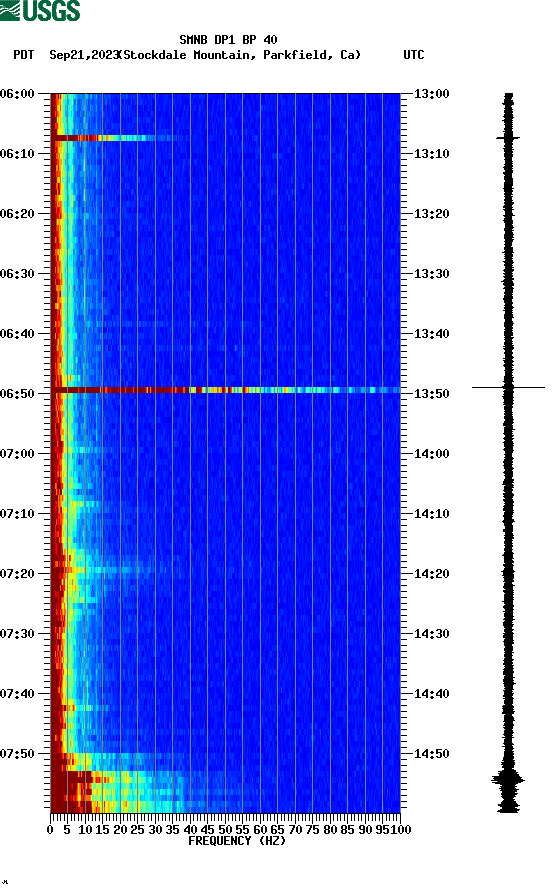Click the 07:40 PDT time label
The width and height of the screenshot is (552, 893).
click(x=18, y=694)
